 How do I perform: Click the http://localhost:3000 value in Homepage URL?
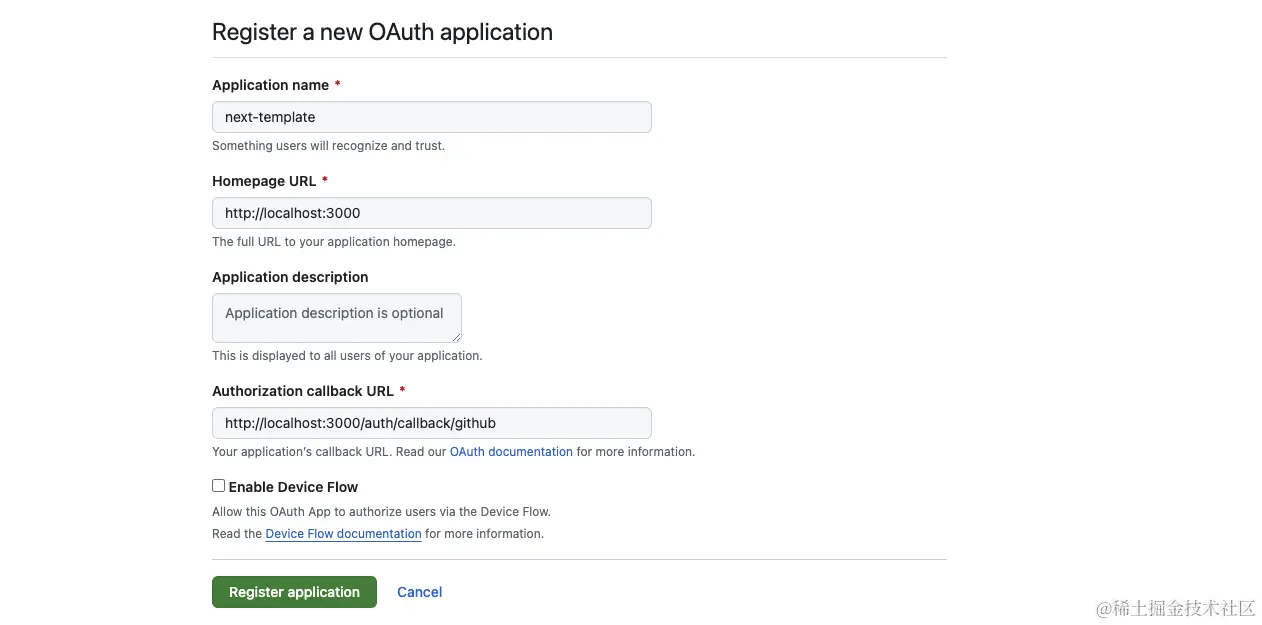pos(292,213)
